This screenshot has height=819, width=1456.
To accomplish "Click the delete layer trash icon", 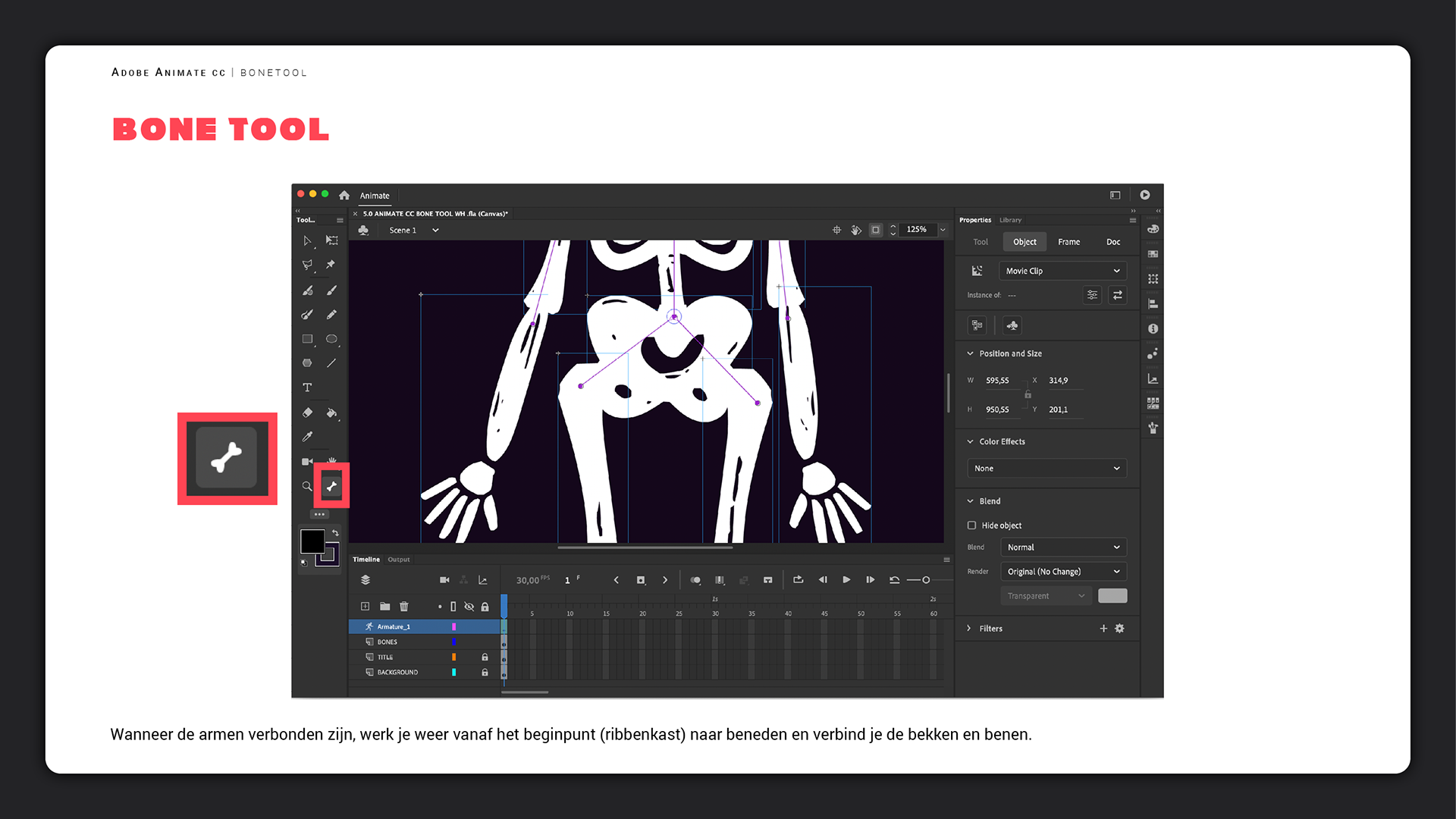I will pyautogui.click(x=404, y=606).
